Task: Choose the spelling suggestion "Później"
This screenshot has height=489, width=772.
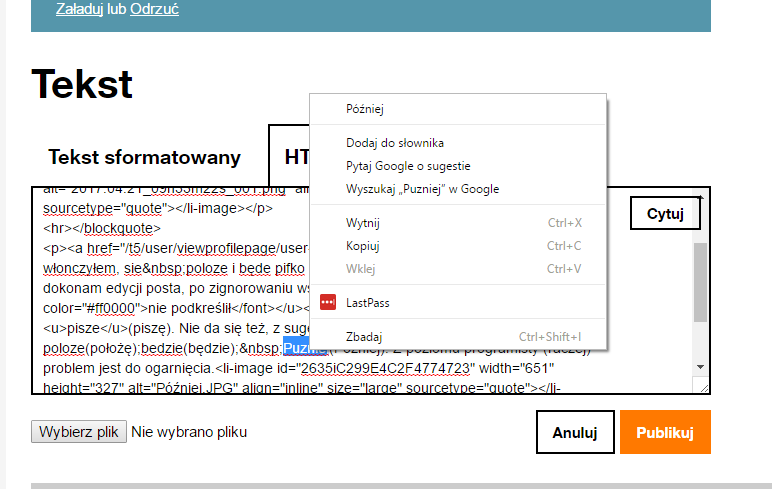Action: pos(365,109)
